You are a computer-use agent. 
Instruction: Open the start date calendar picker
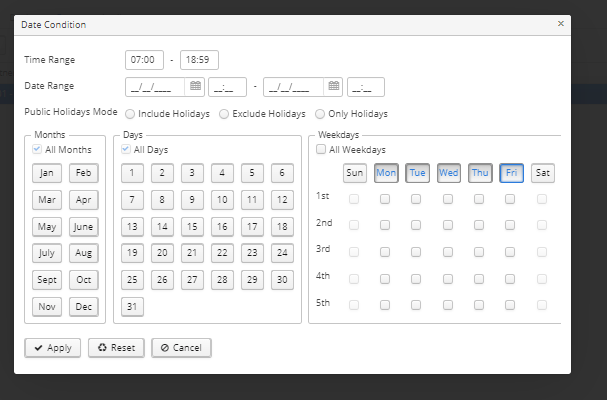tap(195, 86)
